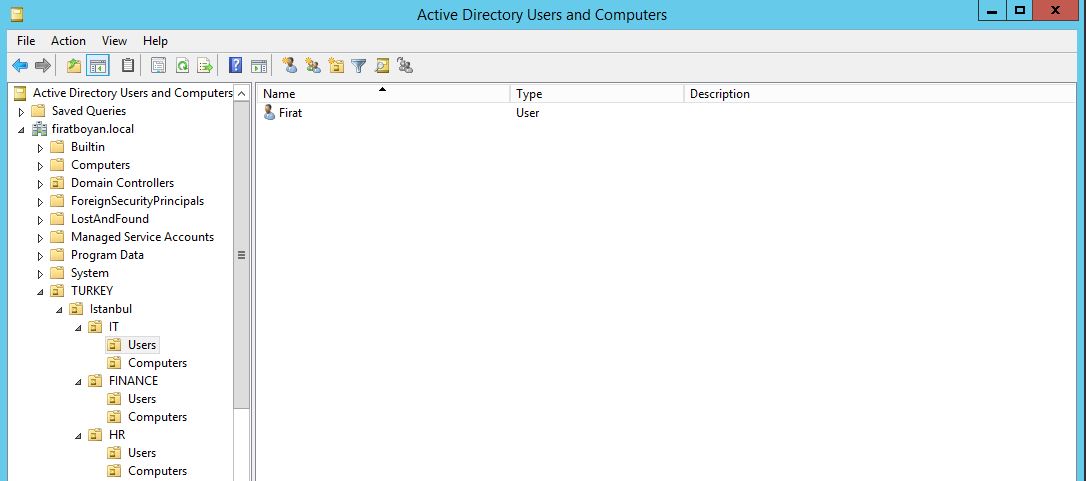This screenshot has width=1086, height=481.
Task: Select the ForeignSecurityPrincipals tree label
Action: click(x=137, y=201)
